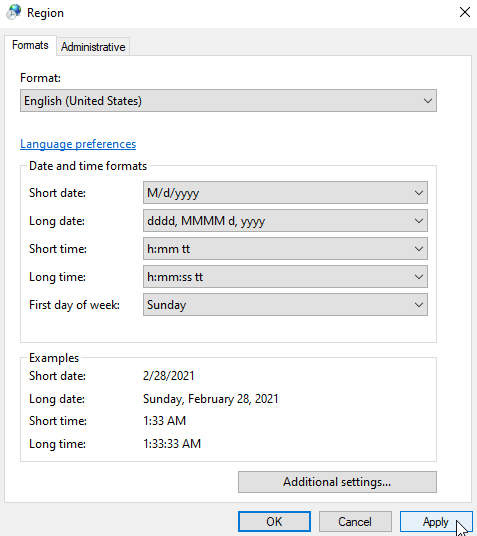The height and width of the screenshot is (536, 477).
Task: Click the chevron arrow beside Sunday
Action: click(x=419, y=305)
